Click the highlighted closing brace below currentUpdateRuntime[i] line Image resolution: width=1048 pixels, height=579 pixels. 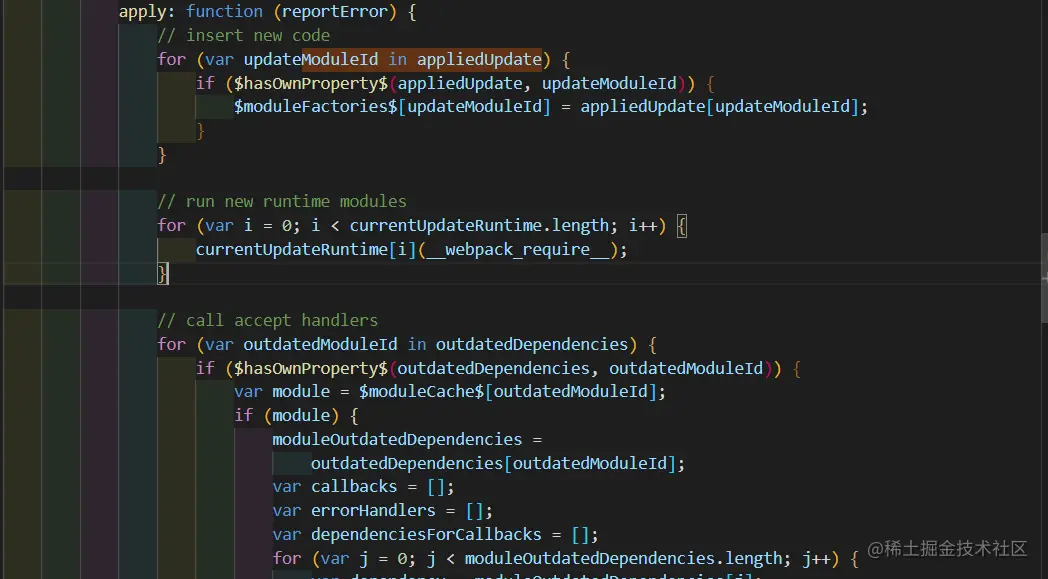pyautogui.click(x=162, y=273)
